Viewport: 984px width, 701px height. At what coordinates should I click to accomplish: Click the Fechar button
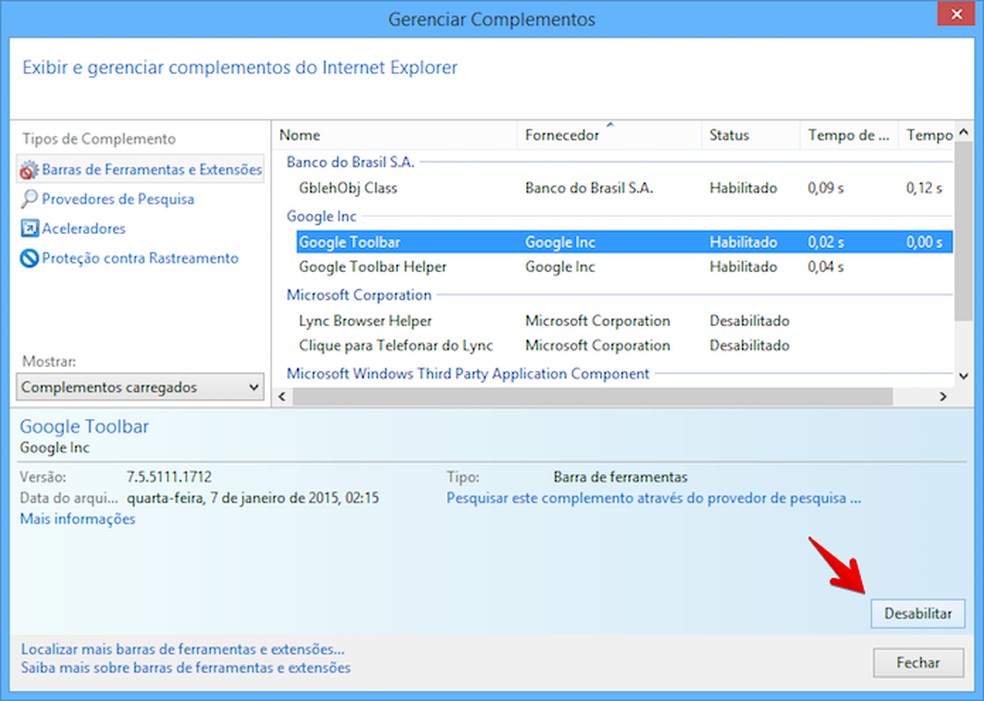918,663
